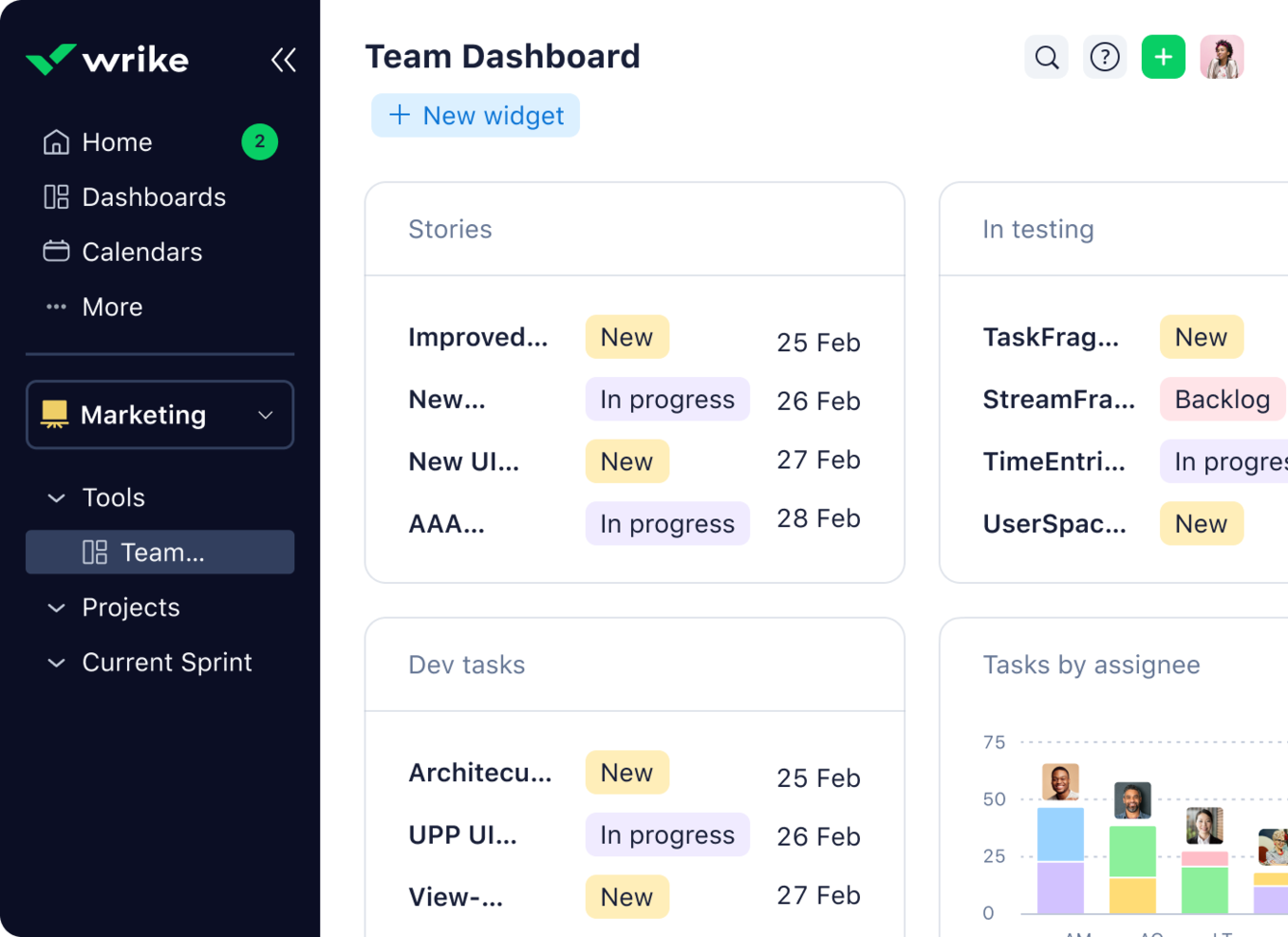
Task: Select the Home icon in sidebar
Action: click(x=57, y=141)
